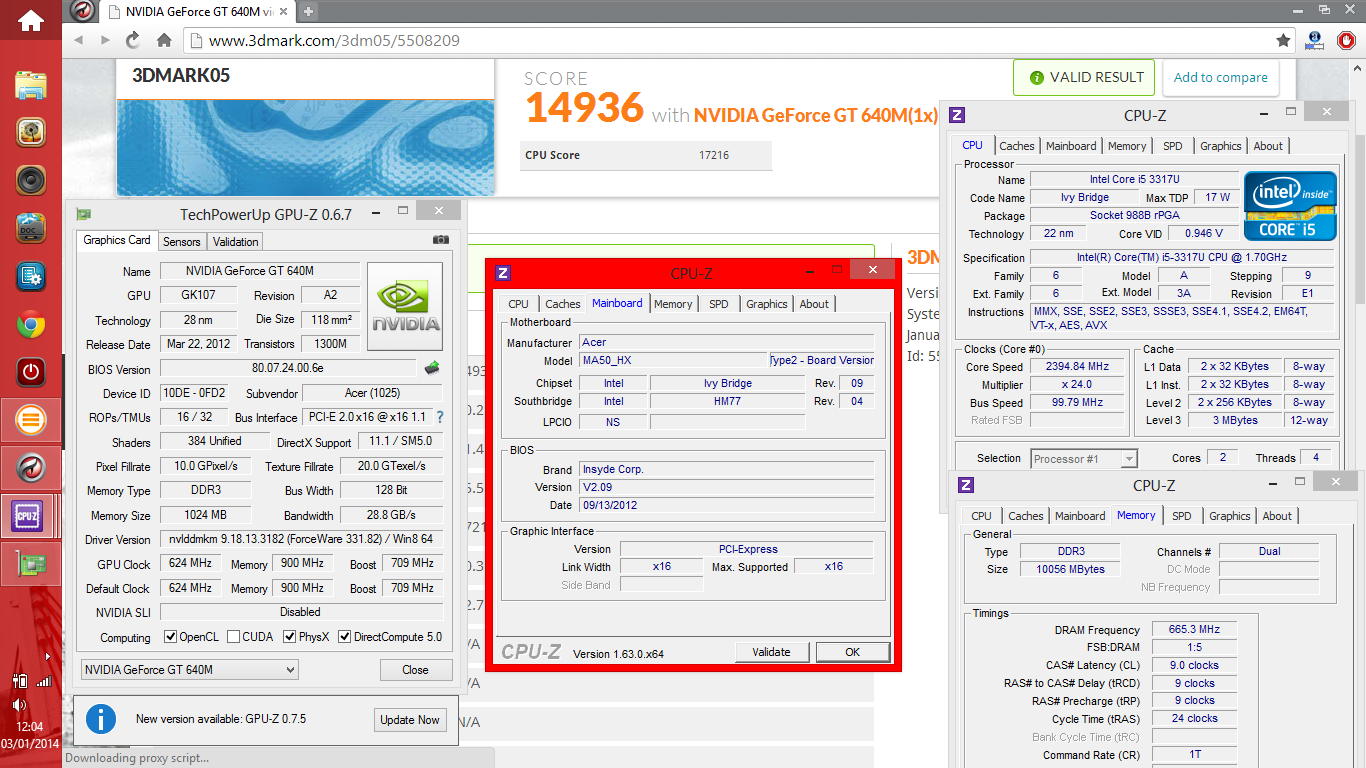Open the DOC viewer icon in the sidebar
The width and height of the screenshot is (1366, 768).
(31, 228)
